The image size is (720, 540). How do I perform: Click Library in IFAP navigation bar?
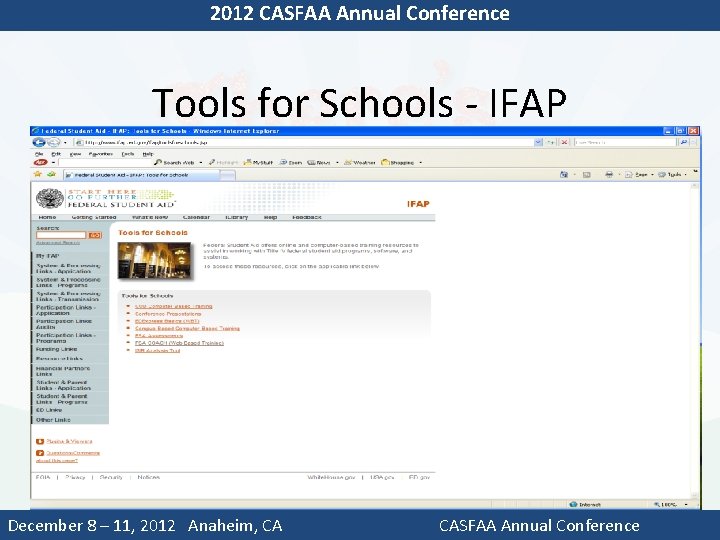tap(236, 218)
